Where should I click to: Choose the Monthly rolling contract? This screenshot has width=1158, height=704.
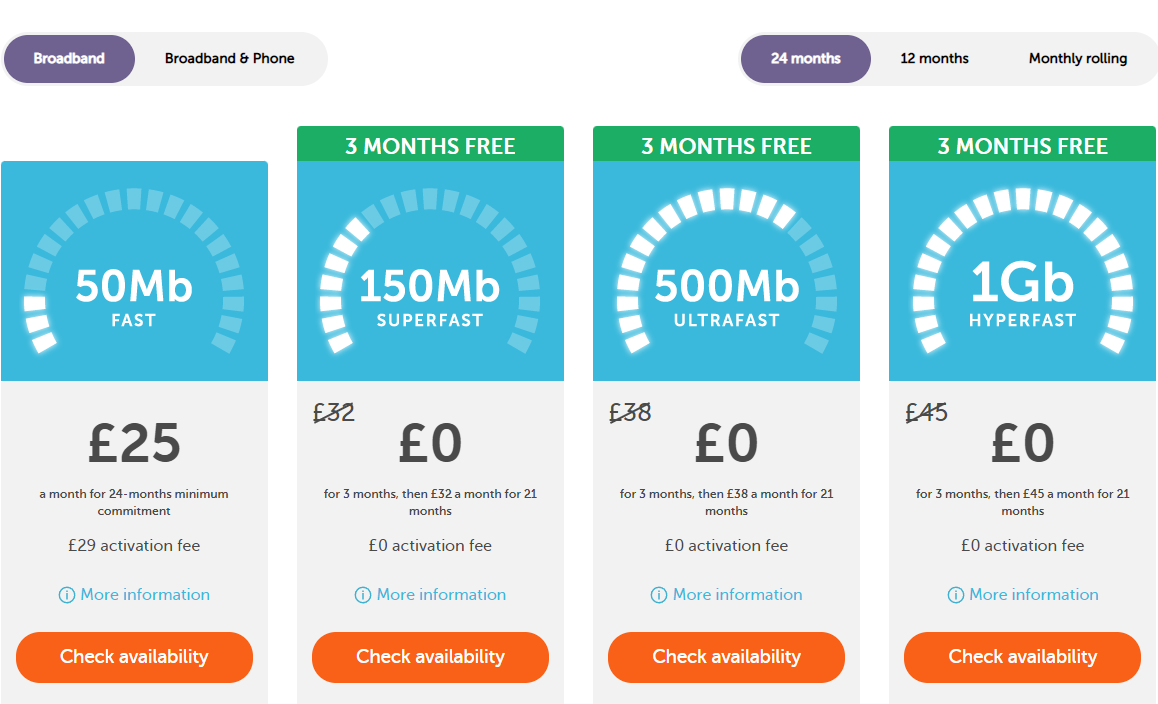(x=1078, y=58)
